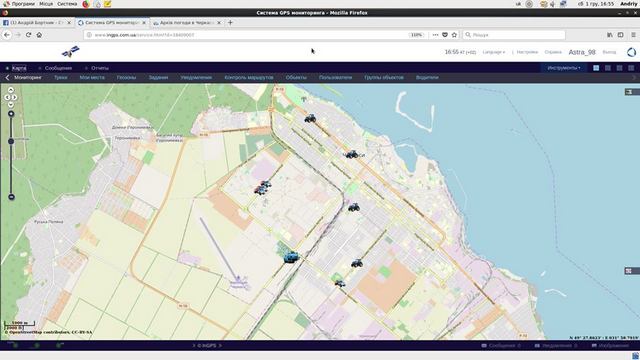Go to the browser home page

39,35
